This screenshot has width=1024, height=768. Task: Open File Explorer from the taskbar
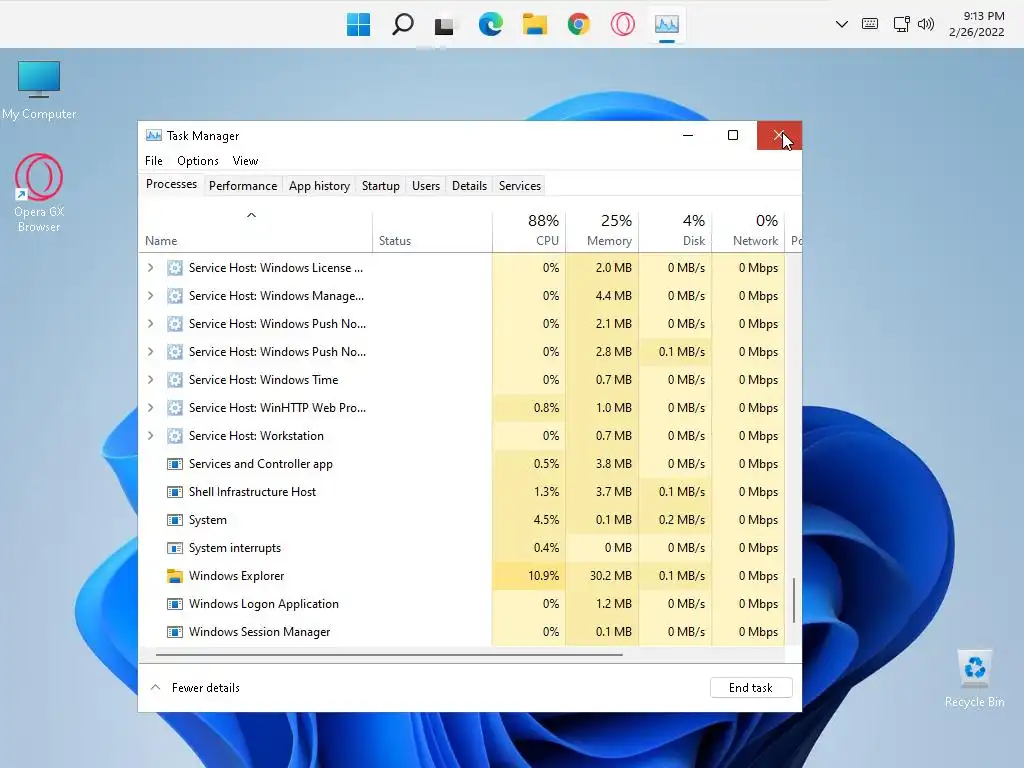534,25
